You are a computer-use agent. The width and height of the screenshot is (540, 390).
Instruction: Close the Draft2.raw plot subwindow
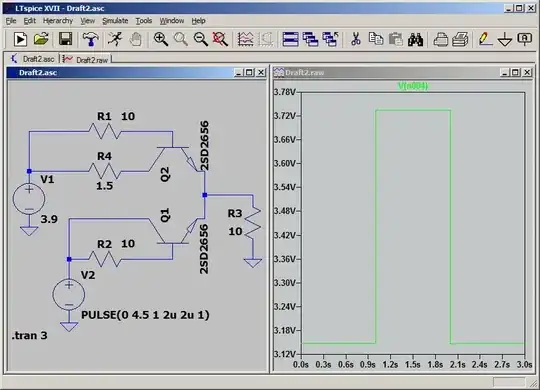click(527, 73)
